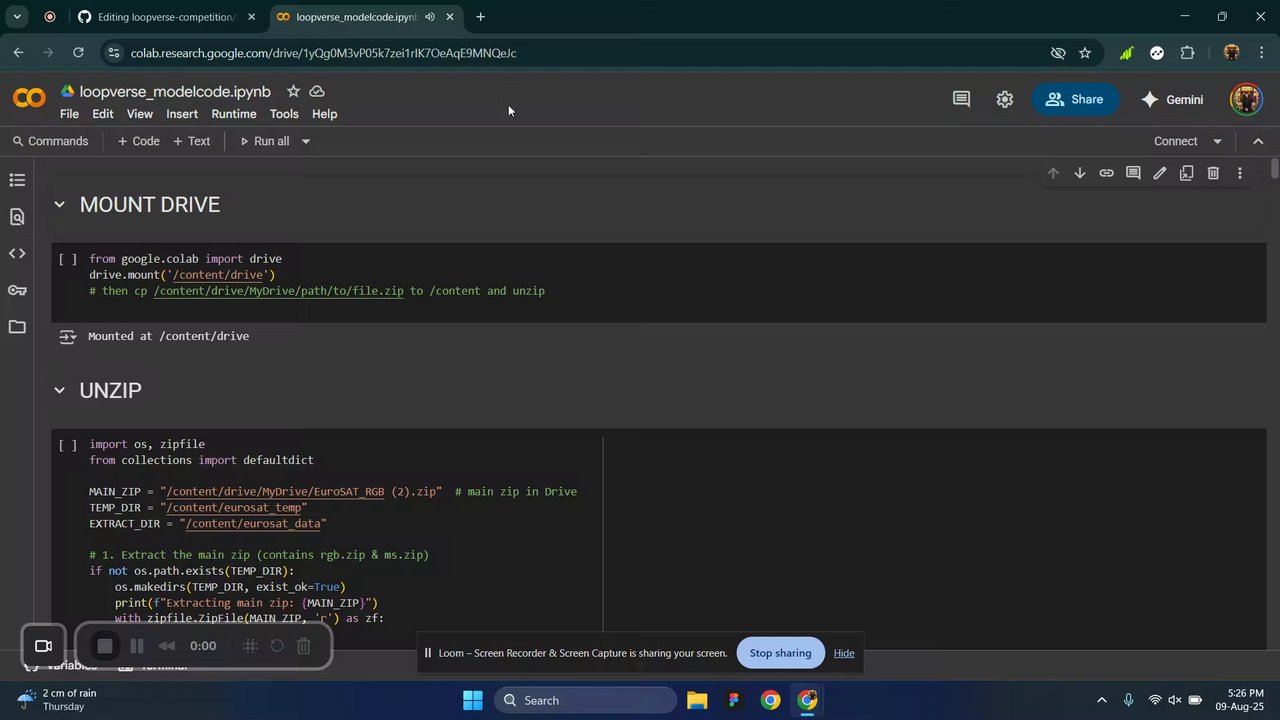
Task: Open the Gemini assistant
Action: click(x=1172, y=99)
